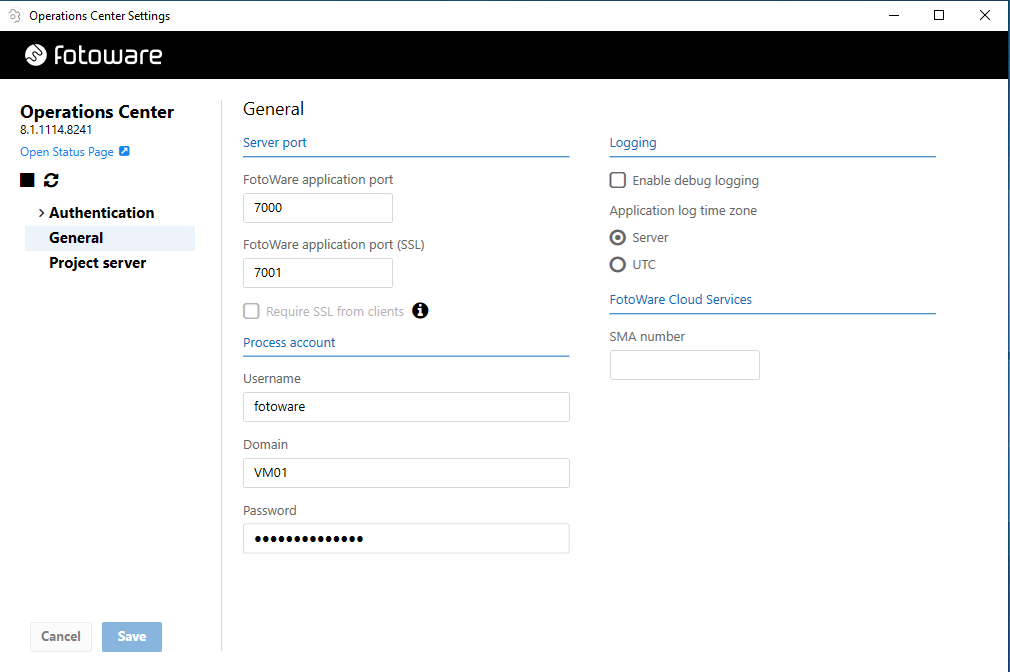The image size is (1010, 672).
Task: Click the FotoWare application port field
Action: (318, 207)
